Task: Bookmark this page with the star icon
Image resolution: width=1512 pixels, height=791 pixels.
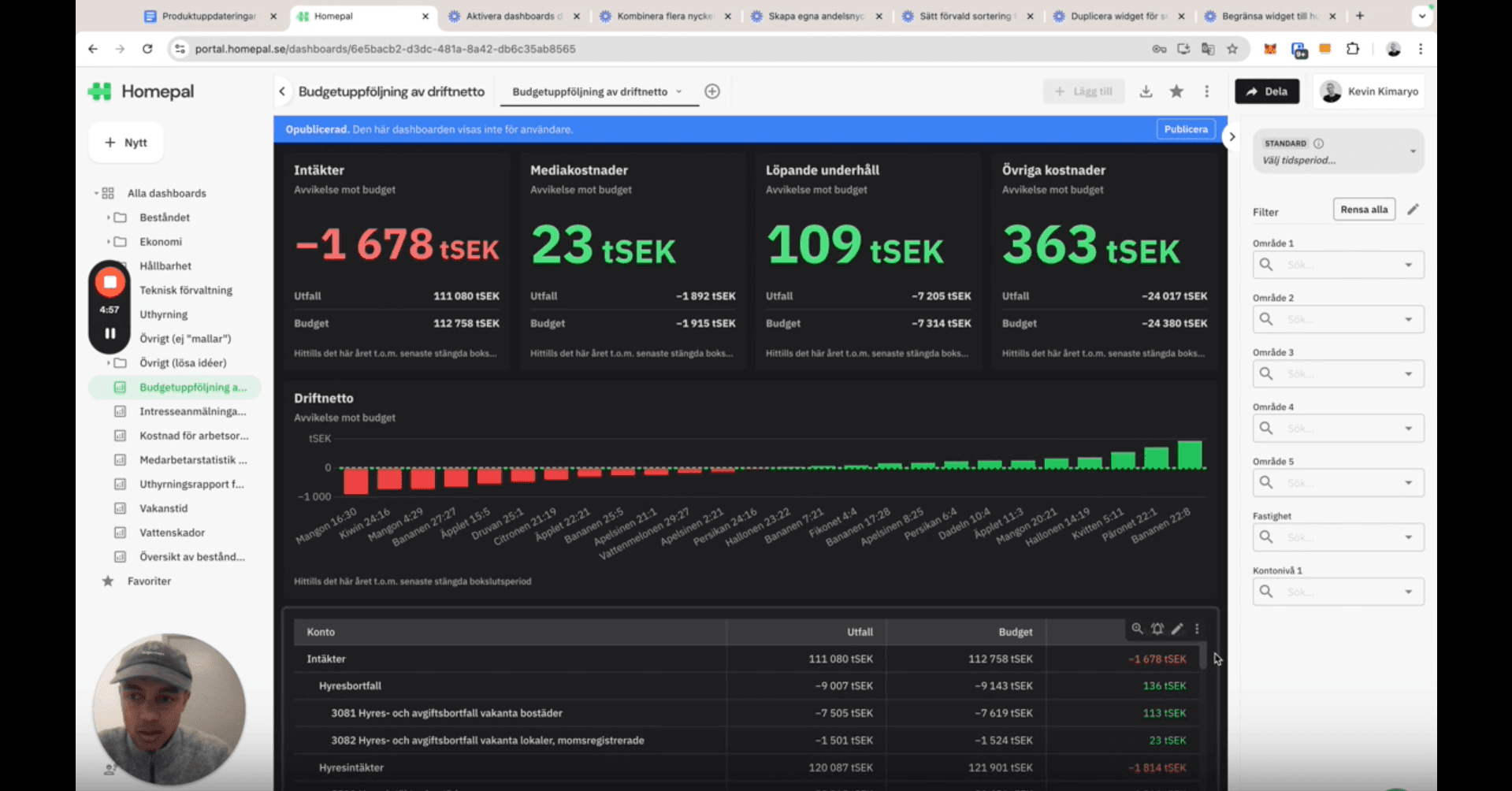Action: tap(1233, 49)
